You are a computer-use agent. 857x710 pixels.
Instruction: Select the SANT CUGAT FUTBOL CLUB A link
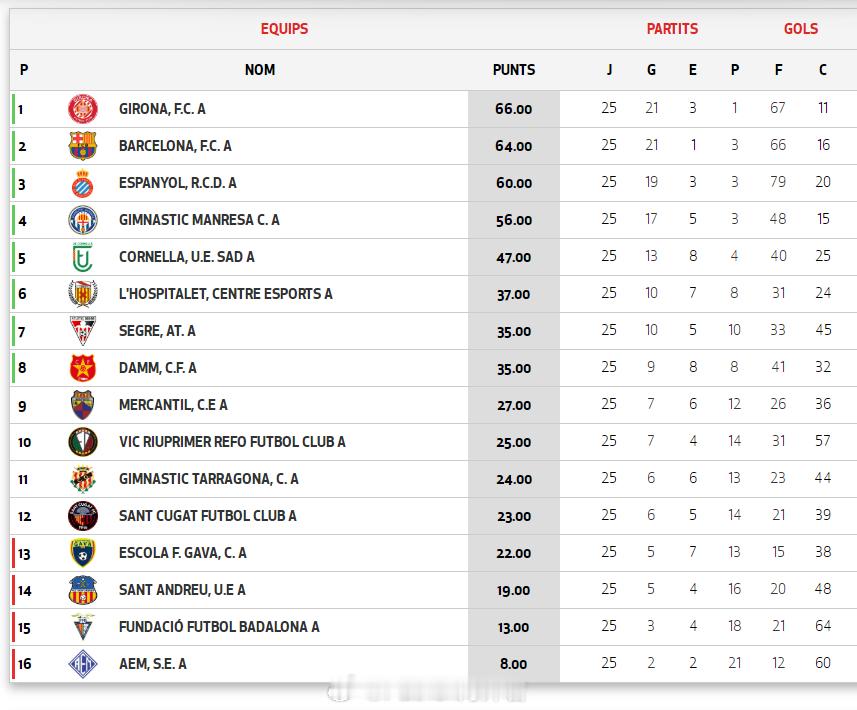(x=207, y=516)
